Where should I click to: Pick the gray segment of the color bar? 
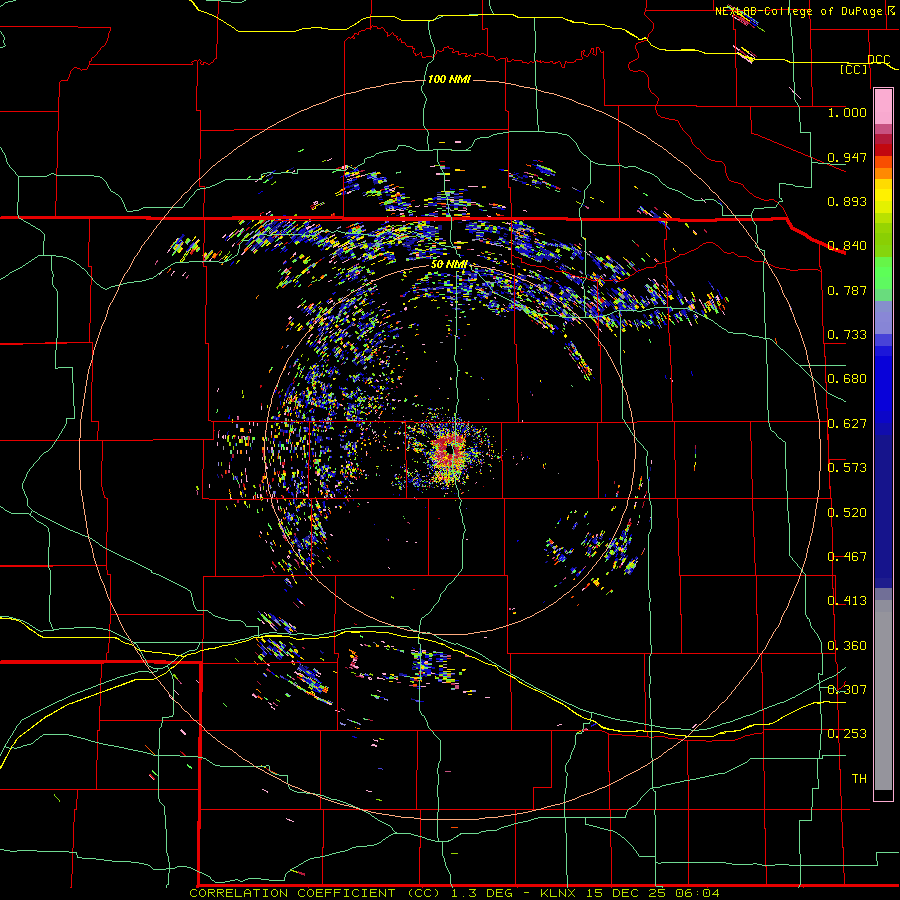pos(883,695)
